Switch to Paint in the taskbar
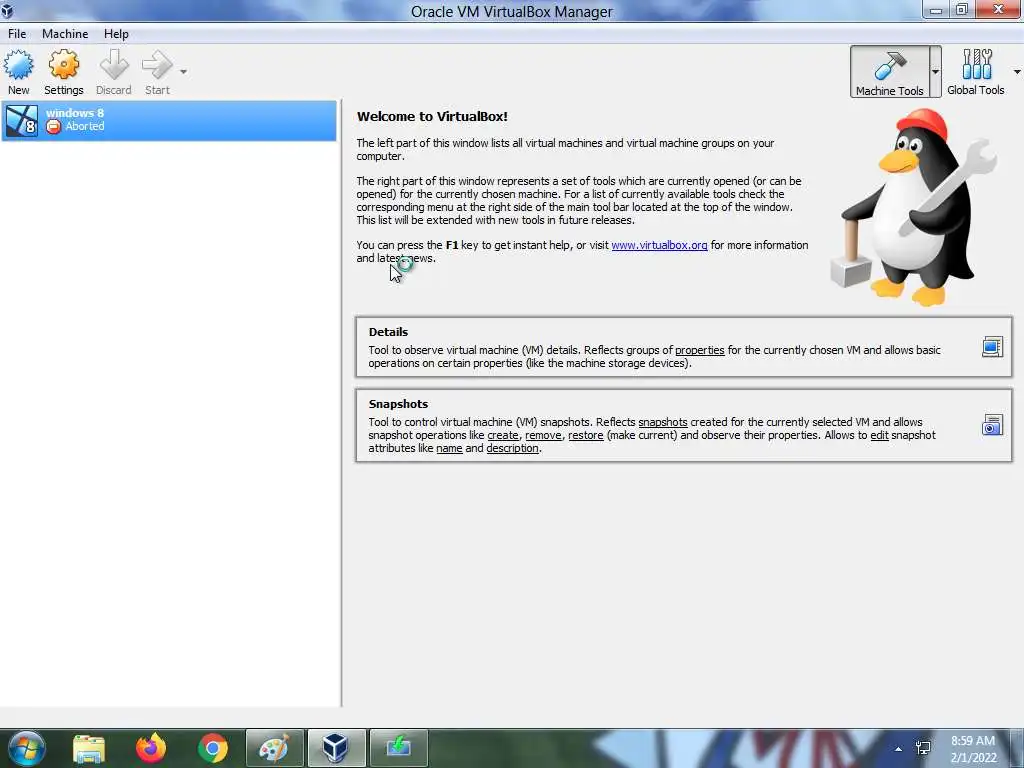 274,748
